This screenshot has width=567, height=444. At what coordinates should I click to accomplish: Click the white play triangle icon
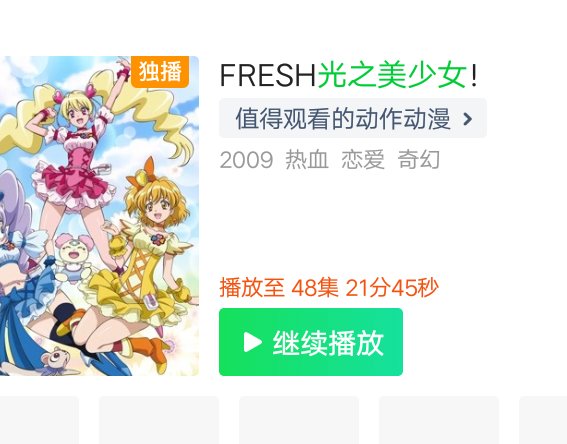click(252, 342)
